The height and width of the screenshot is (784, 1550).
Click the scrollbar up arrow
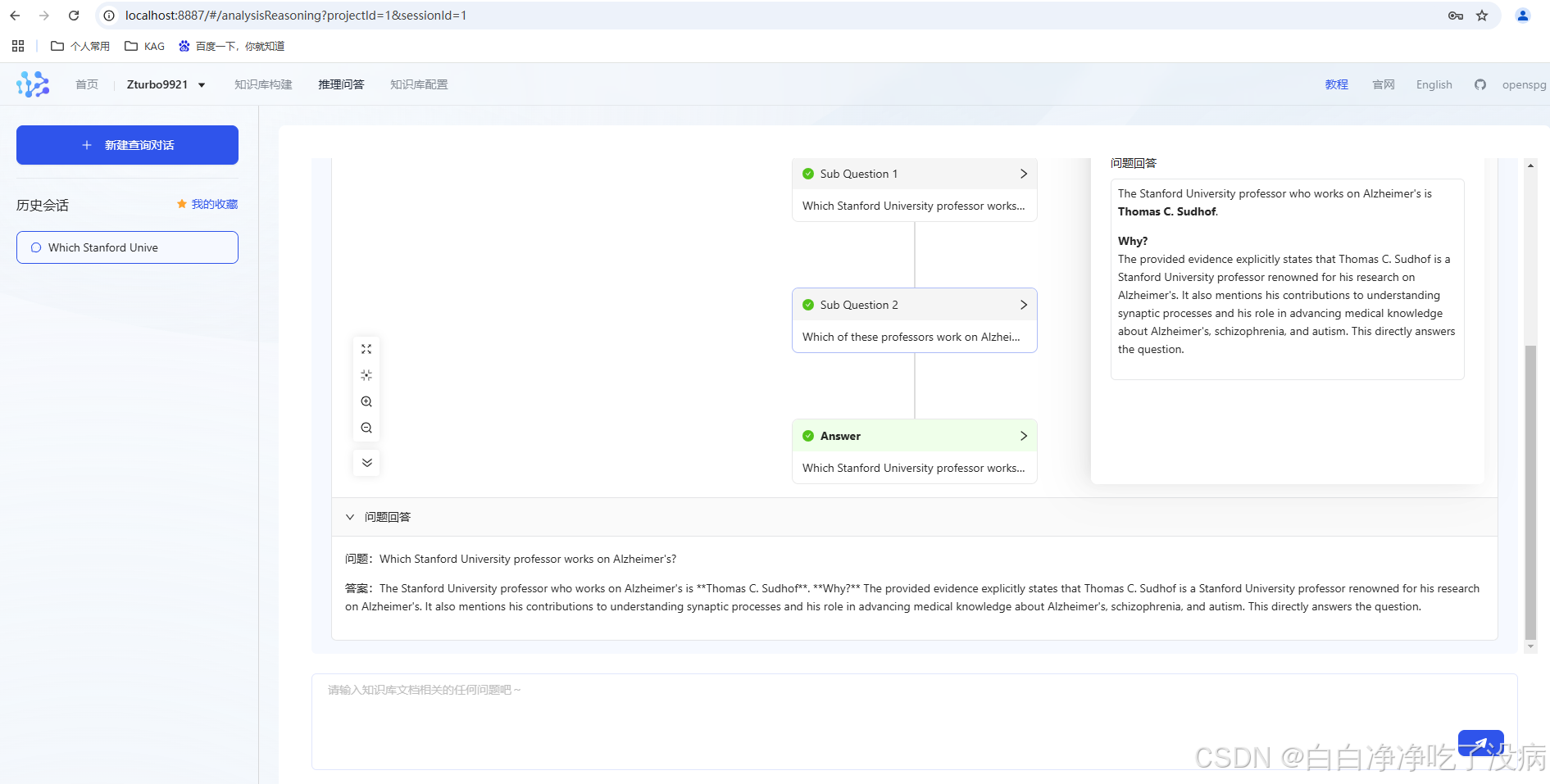click(x=1530, y=165)
